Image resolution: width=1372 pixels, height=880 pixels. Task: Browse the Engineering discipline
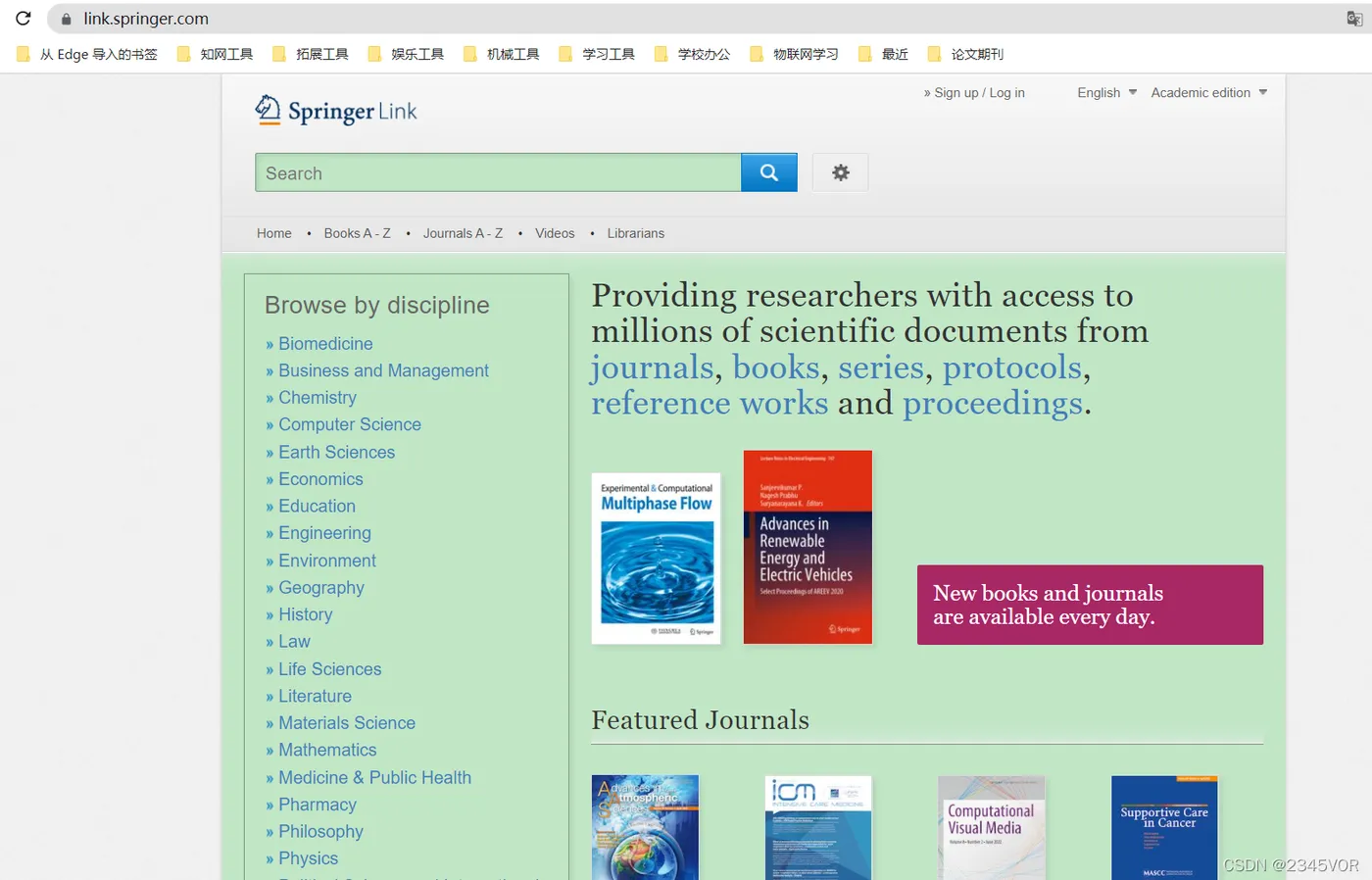324,533
